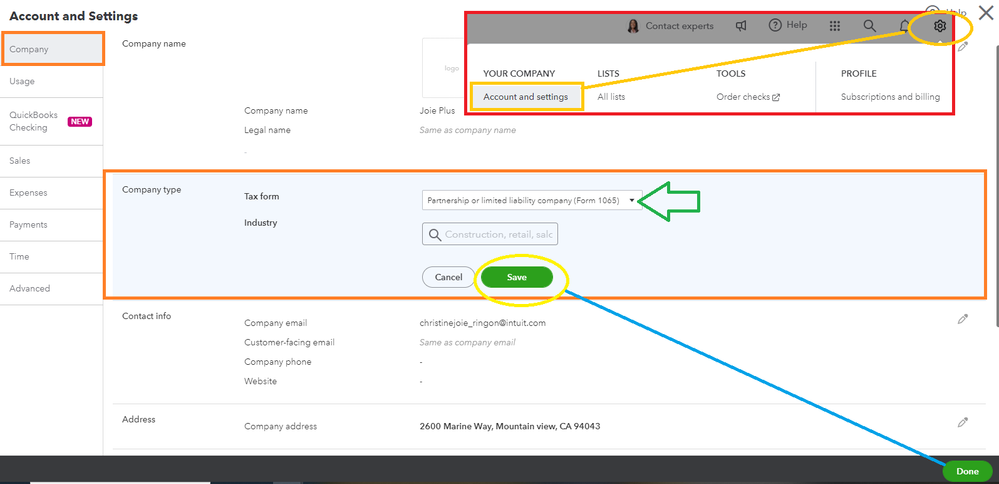Click the Legal name value text
Viewport: 999px width, 484px height.
point(468,130)
